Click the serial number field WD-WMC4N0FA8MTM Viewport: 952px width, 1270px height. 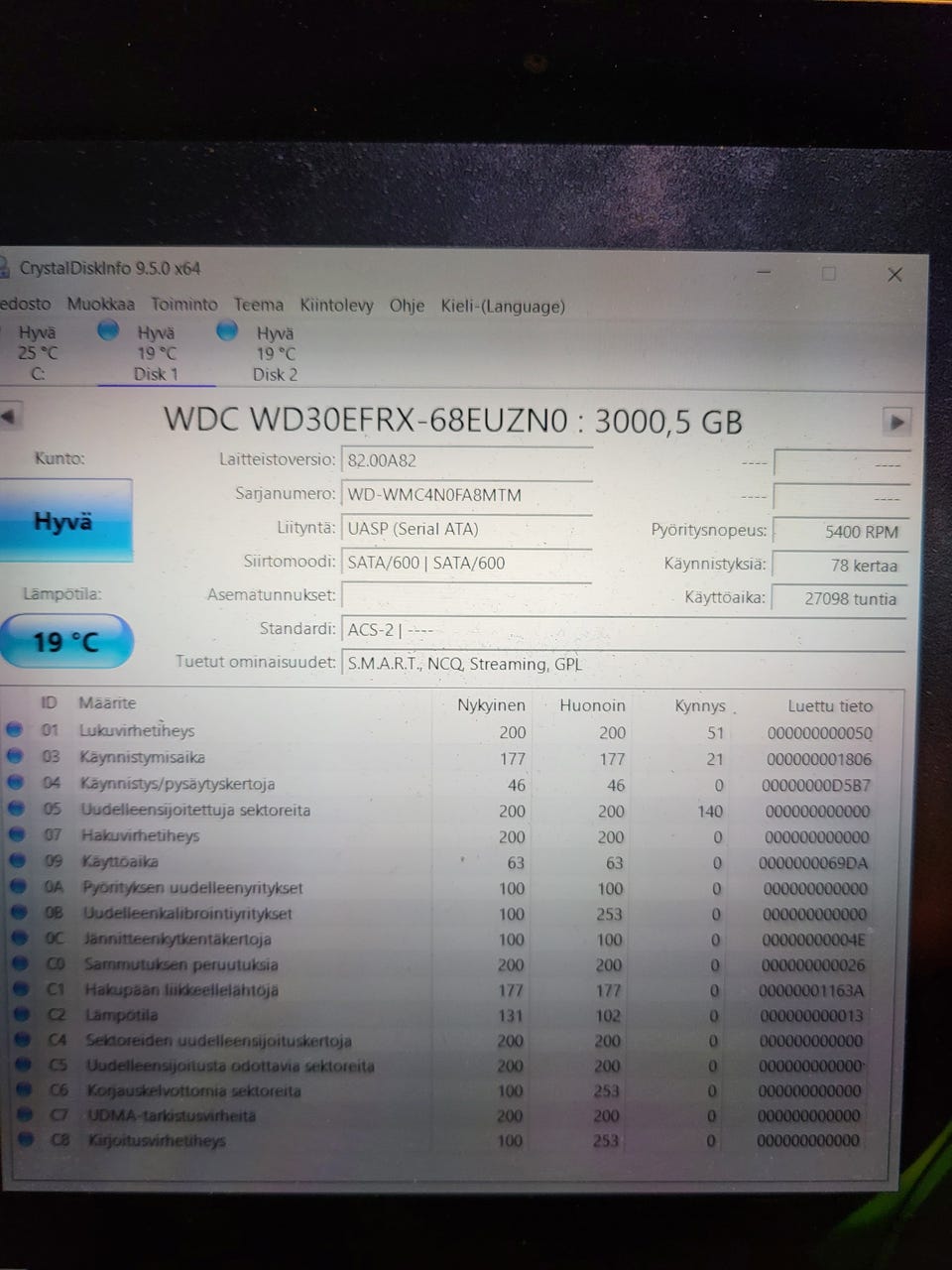pos(466,494)
